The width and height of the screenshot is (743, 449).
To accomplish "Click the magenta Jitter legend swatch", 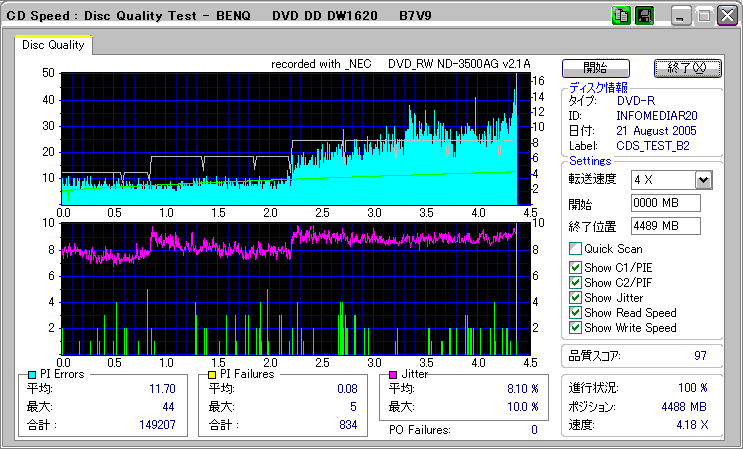I will pos(394,374).
